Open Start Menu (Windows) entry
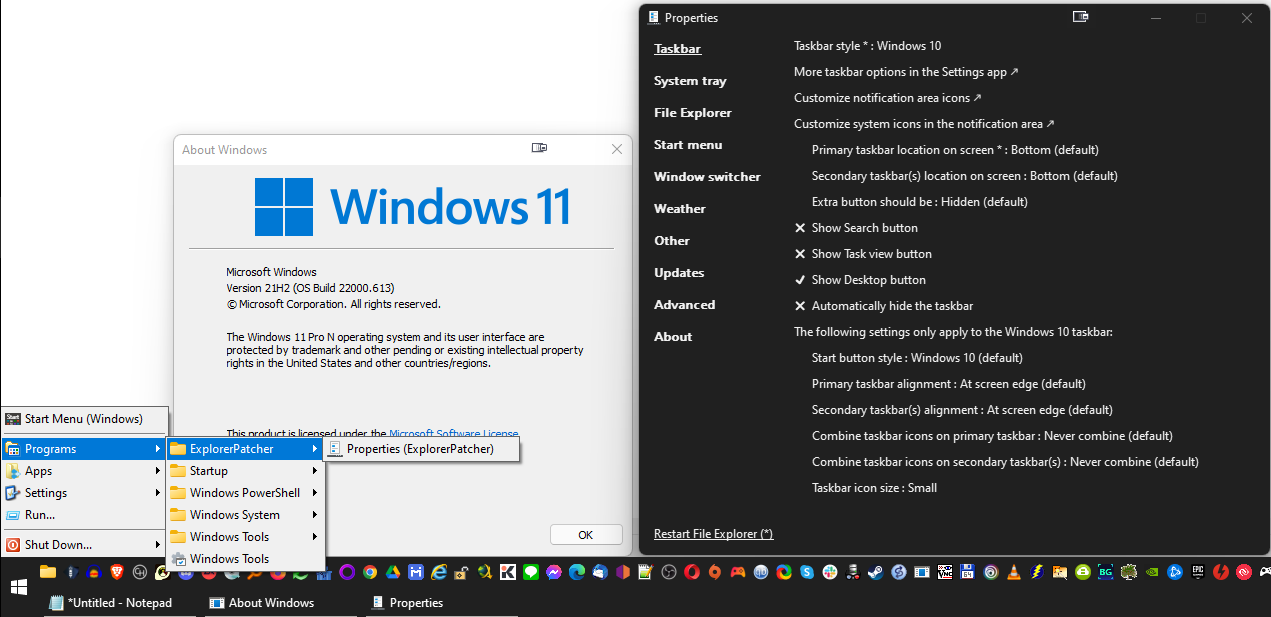Image resolution: width=1271 pixels, height=617 pixels. (85, 419)
